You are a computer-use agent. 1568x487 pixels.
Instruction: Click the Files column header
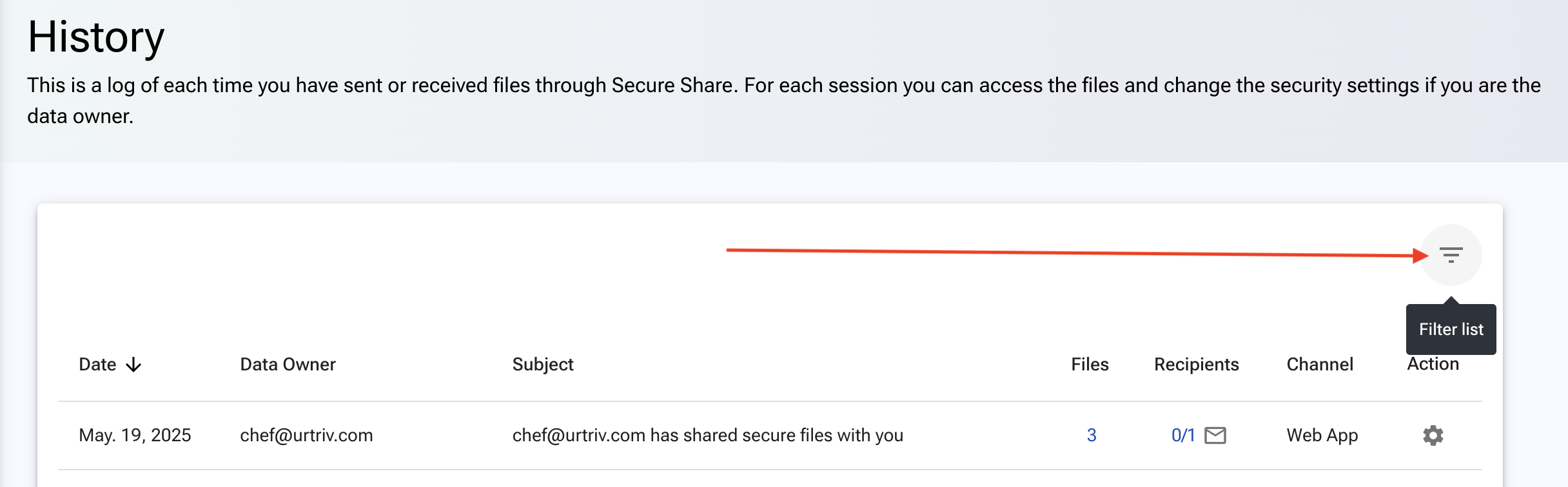[1090, 365]
